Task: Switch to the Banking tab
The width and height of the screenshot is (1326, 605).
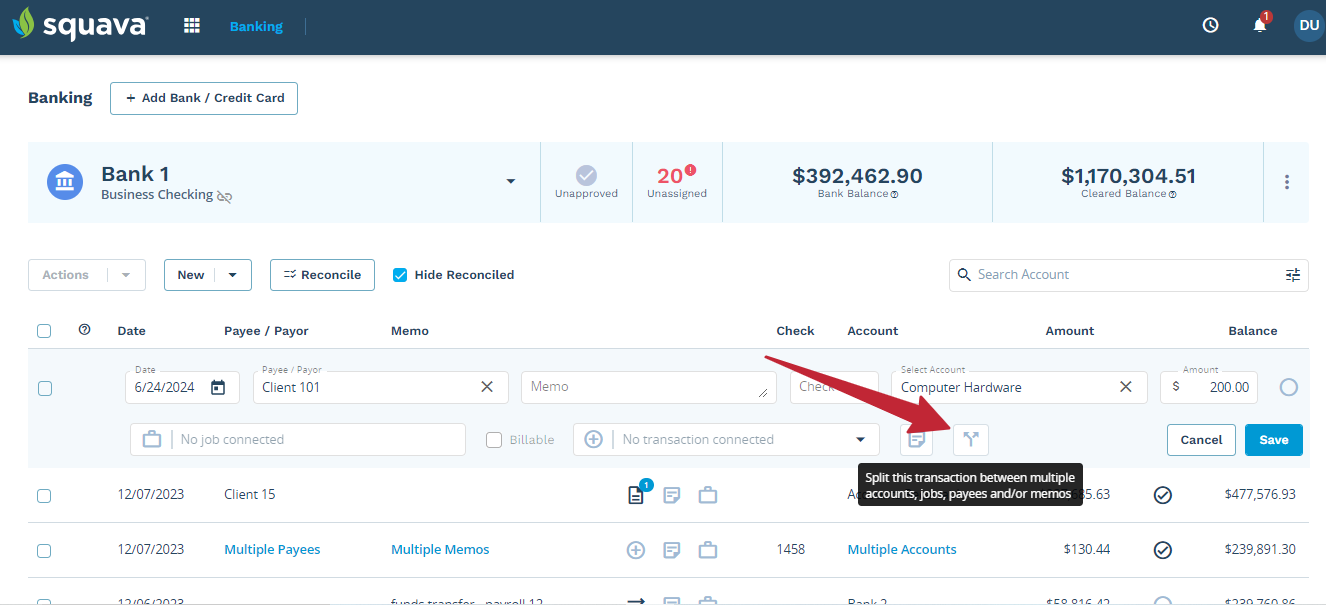Action: 256,26
